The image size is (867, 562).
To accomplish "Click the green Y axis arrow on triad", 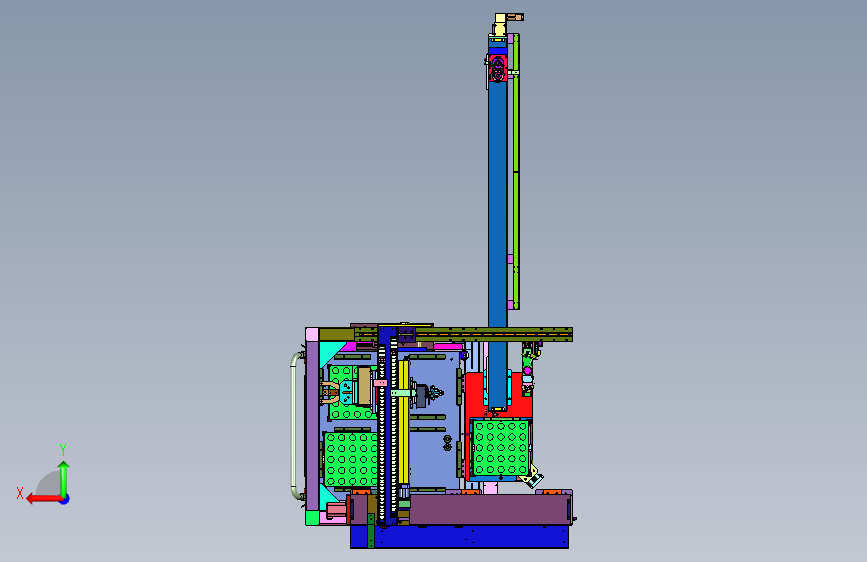I will pyautogui.click(x=64, y=478).
